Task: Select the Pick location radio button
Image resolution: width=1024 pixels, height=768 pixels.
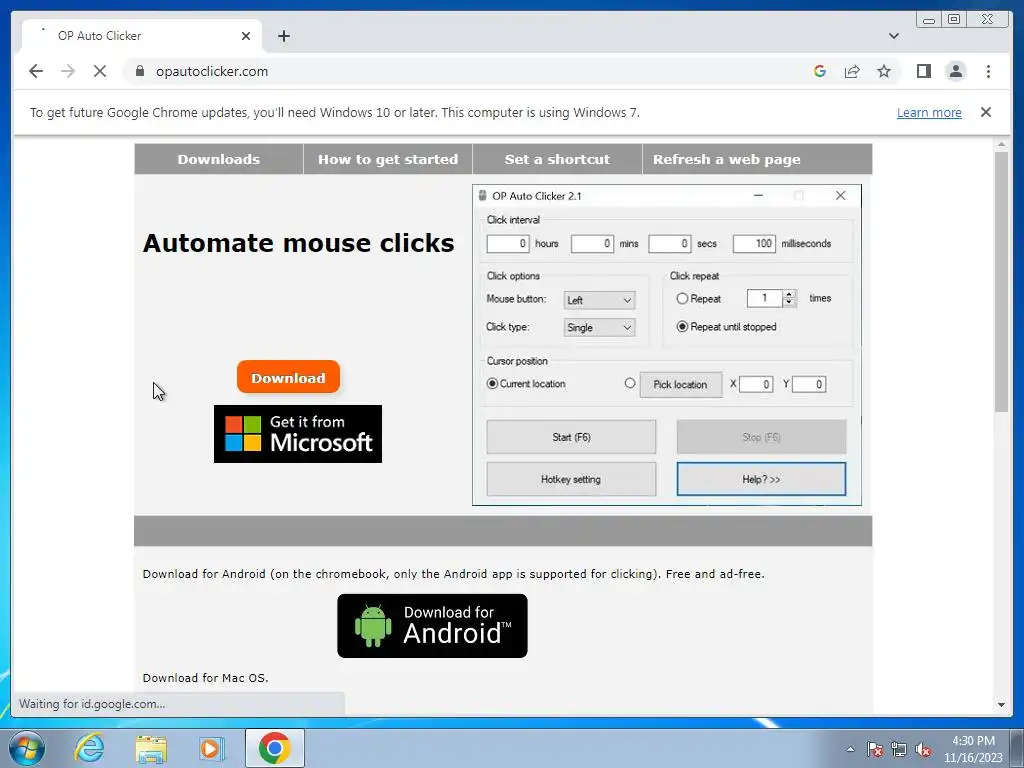Action: click(x=630, y=383)
